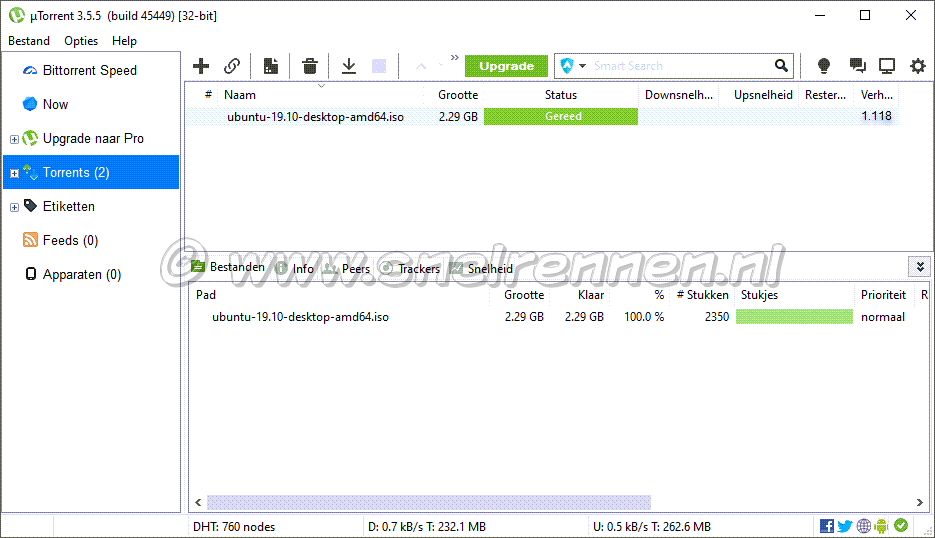Viewport: 935px width, 538px height.
Task: Switch to the Trackers tab
Action: pos(410,268)
